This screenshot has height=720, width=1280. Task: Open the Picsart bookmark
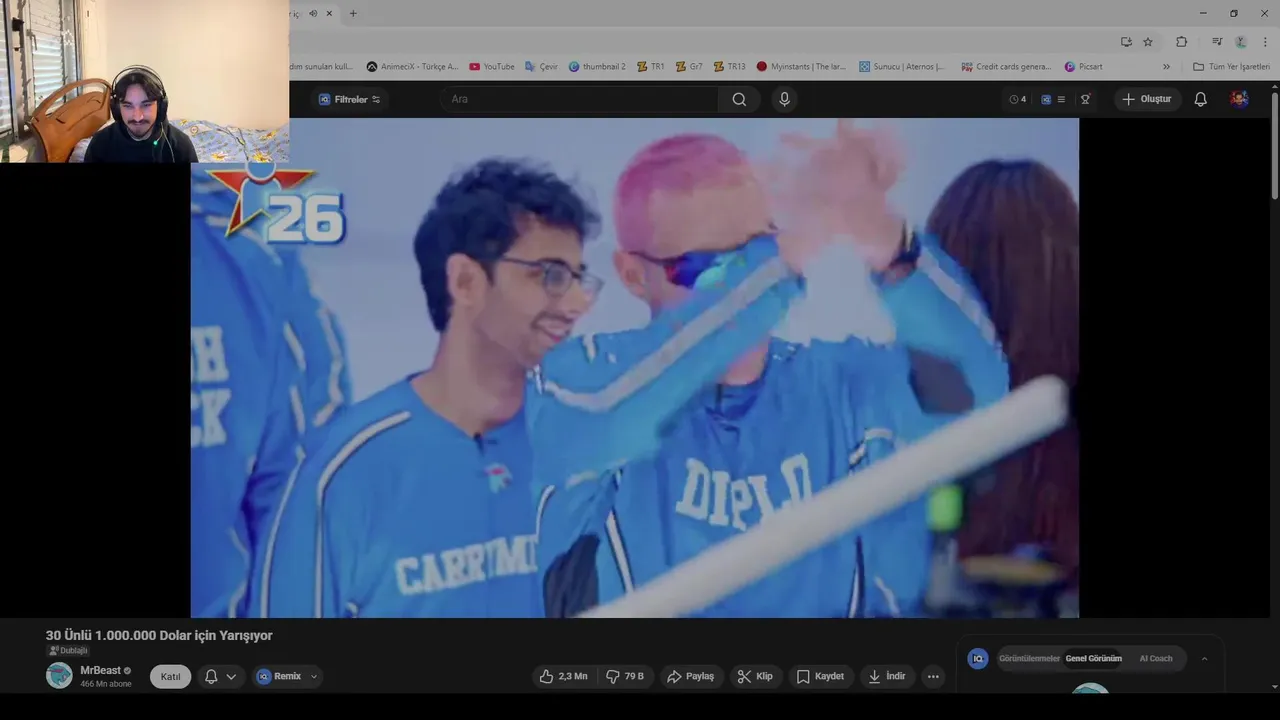coord(1084,66)
